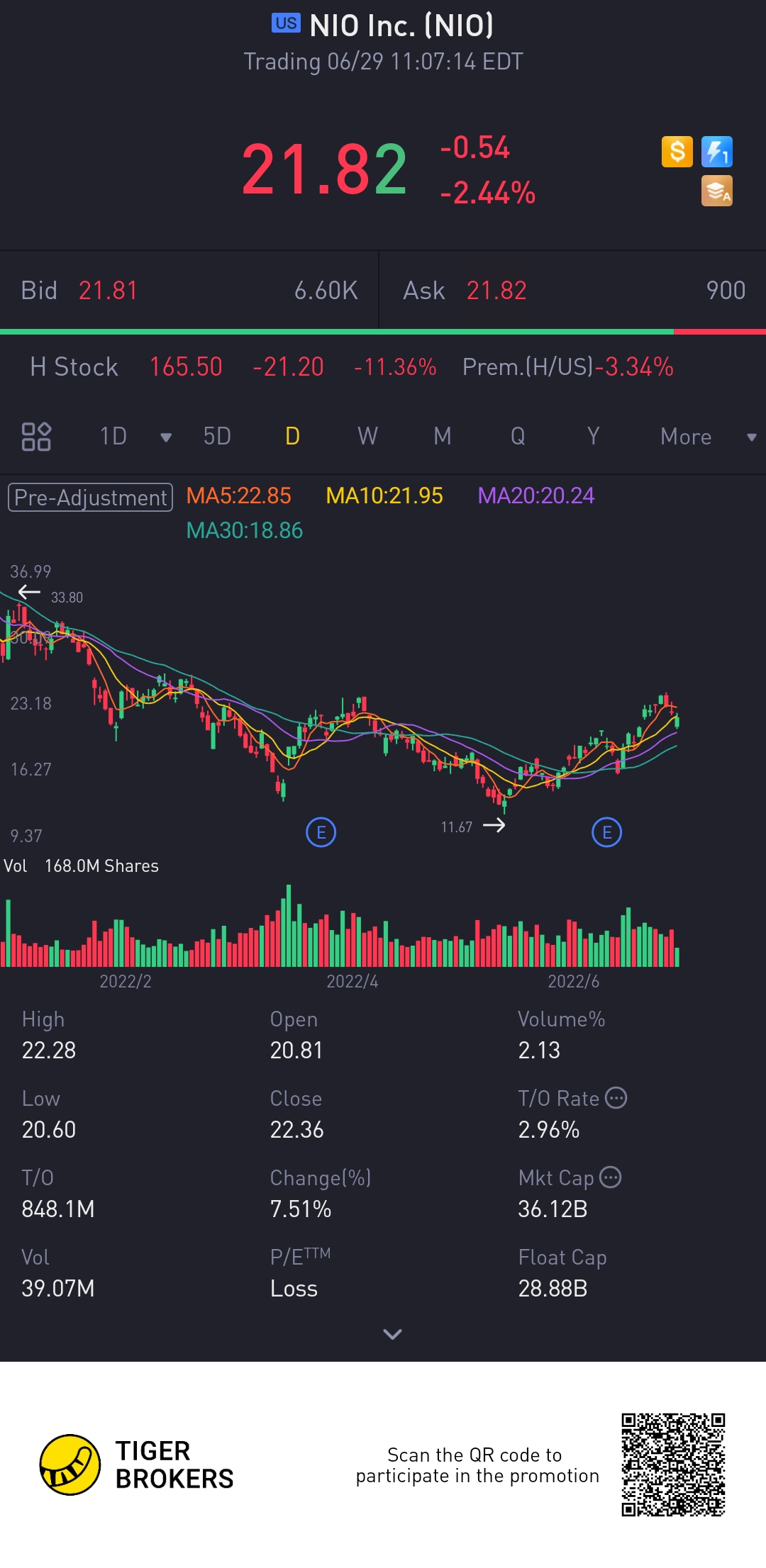Viewport: 766px width, 1568px height.
Task: Tap the NIO Inc. (NIO) title
Action: (x=401, y=26)
